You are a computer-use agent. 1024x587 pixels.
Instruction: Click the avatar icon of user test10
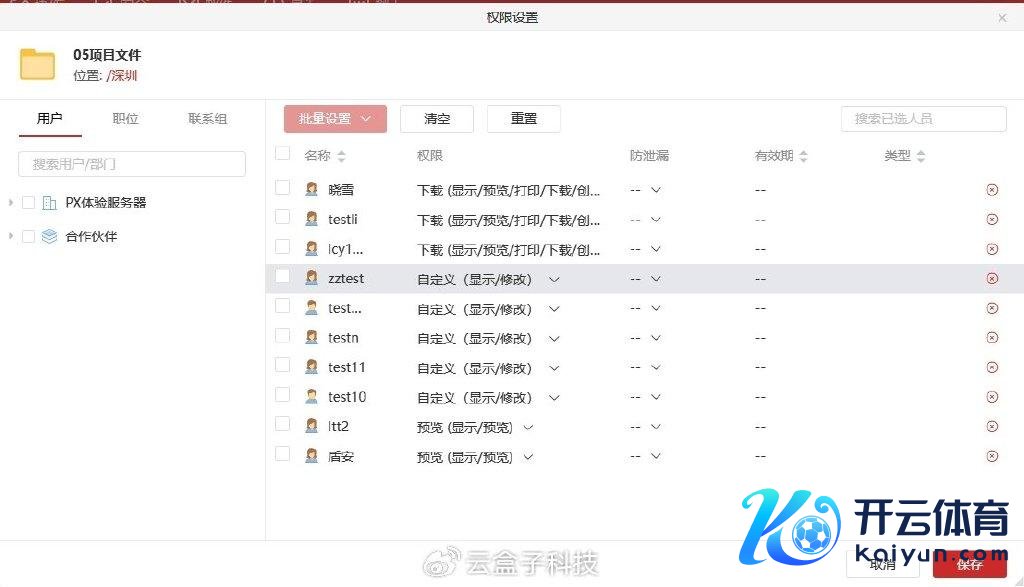click(312, 397)
